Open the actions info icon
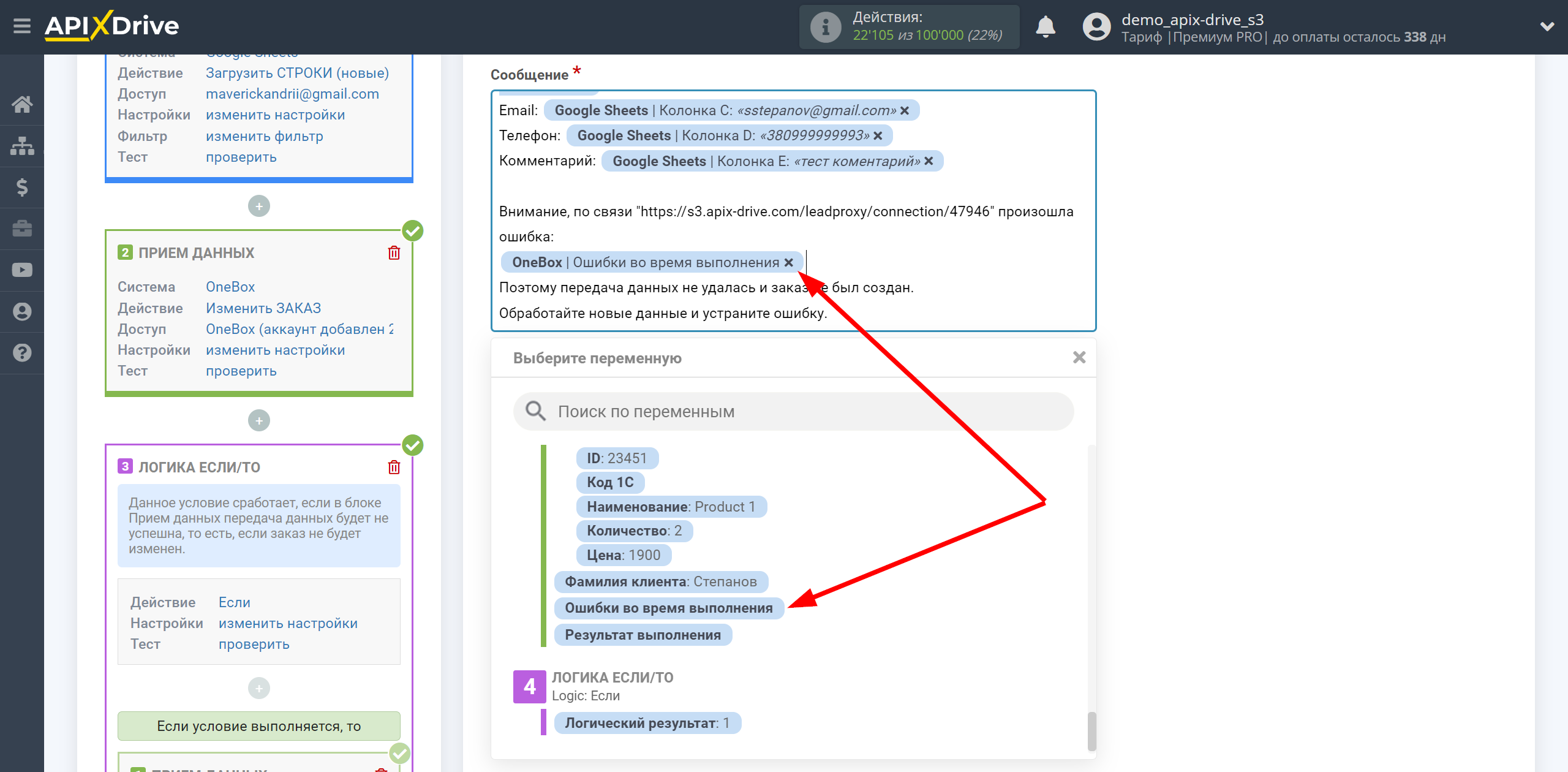The width and height of the screenshot is (1568, 772). tap(825, 27)
